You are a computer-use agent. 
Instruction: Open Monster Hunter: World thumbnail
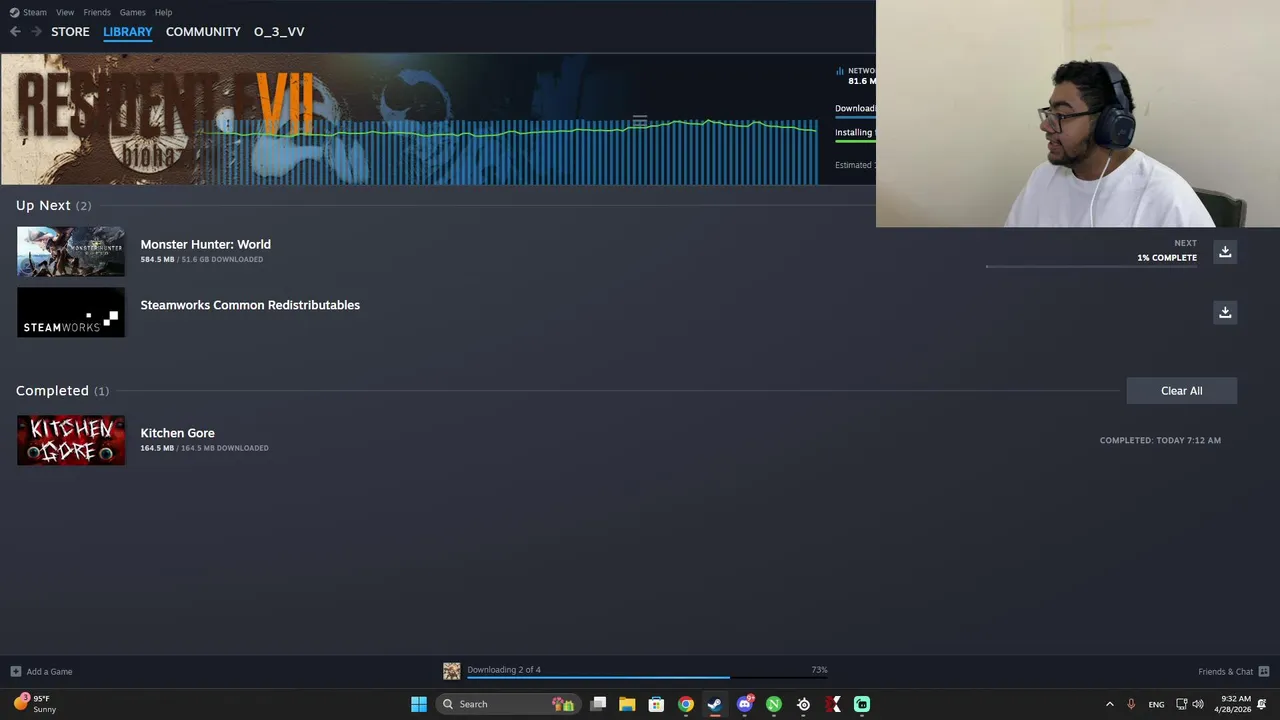71,251
